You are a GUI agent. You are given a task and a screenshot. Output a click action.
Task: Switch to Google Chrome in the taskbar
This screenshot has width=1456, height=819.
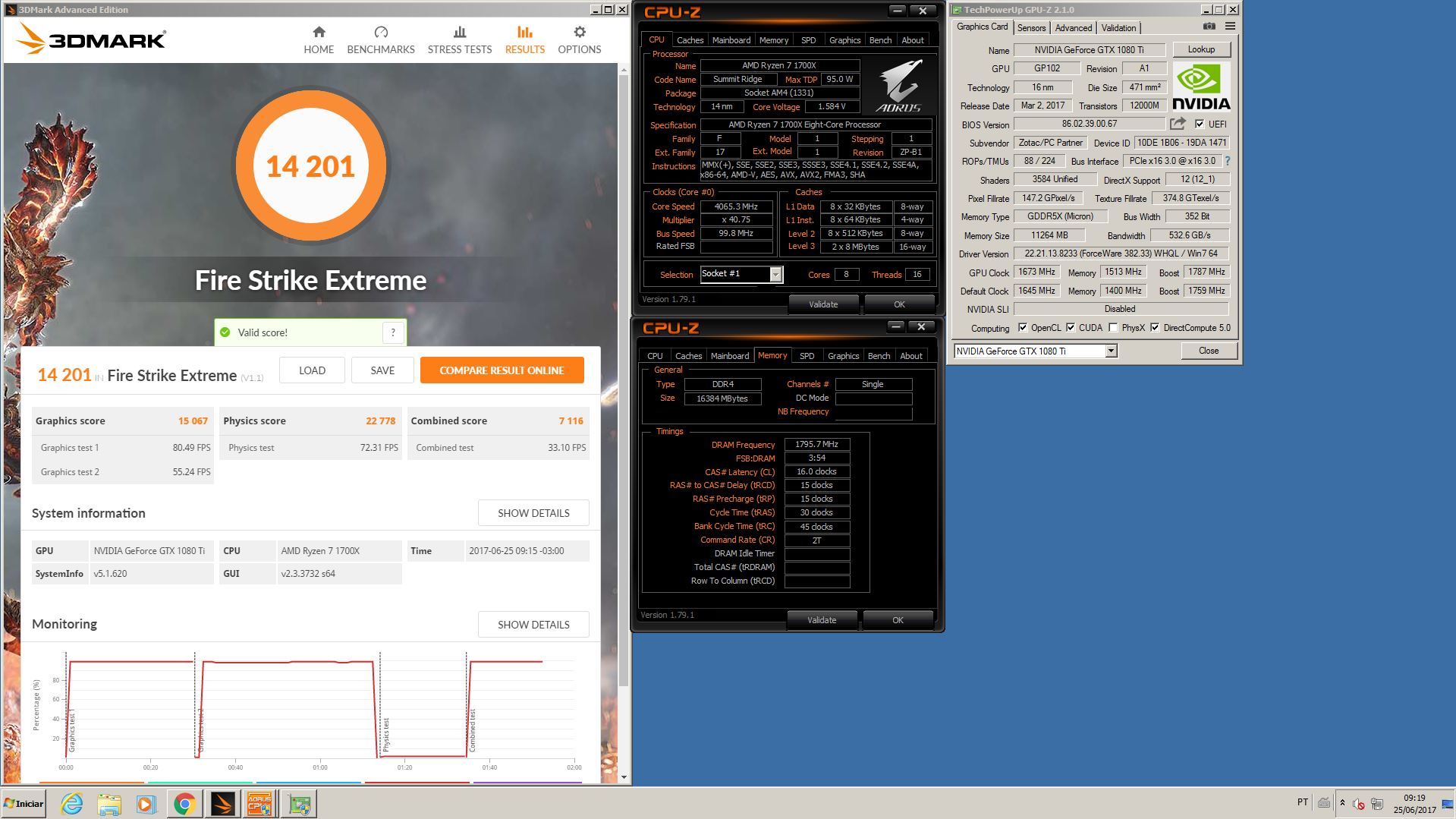pos(184,804)
